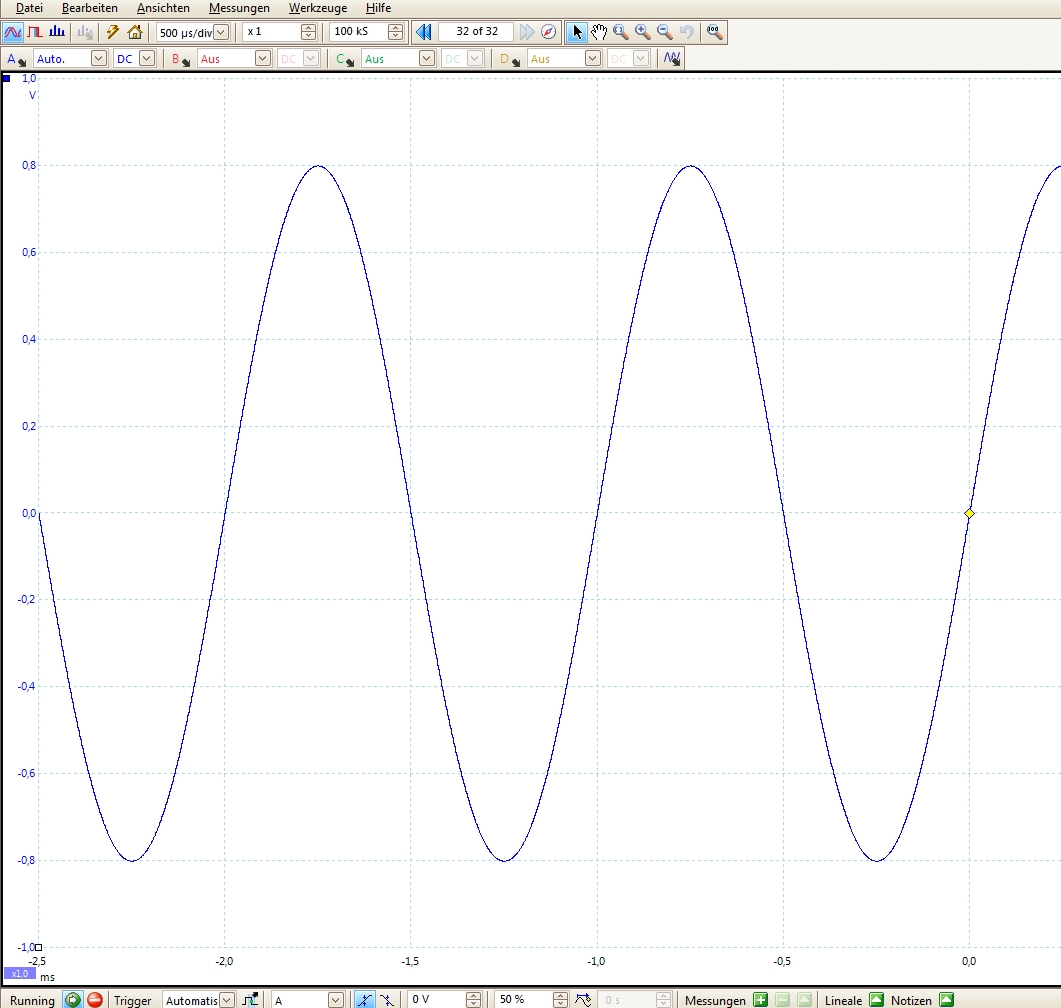This screenshot has width=1061, height=1008.
Task: Click the home icon in toolbar
Action: [135, 32]
